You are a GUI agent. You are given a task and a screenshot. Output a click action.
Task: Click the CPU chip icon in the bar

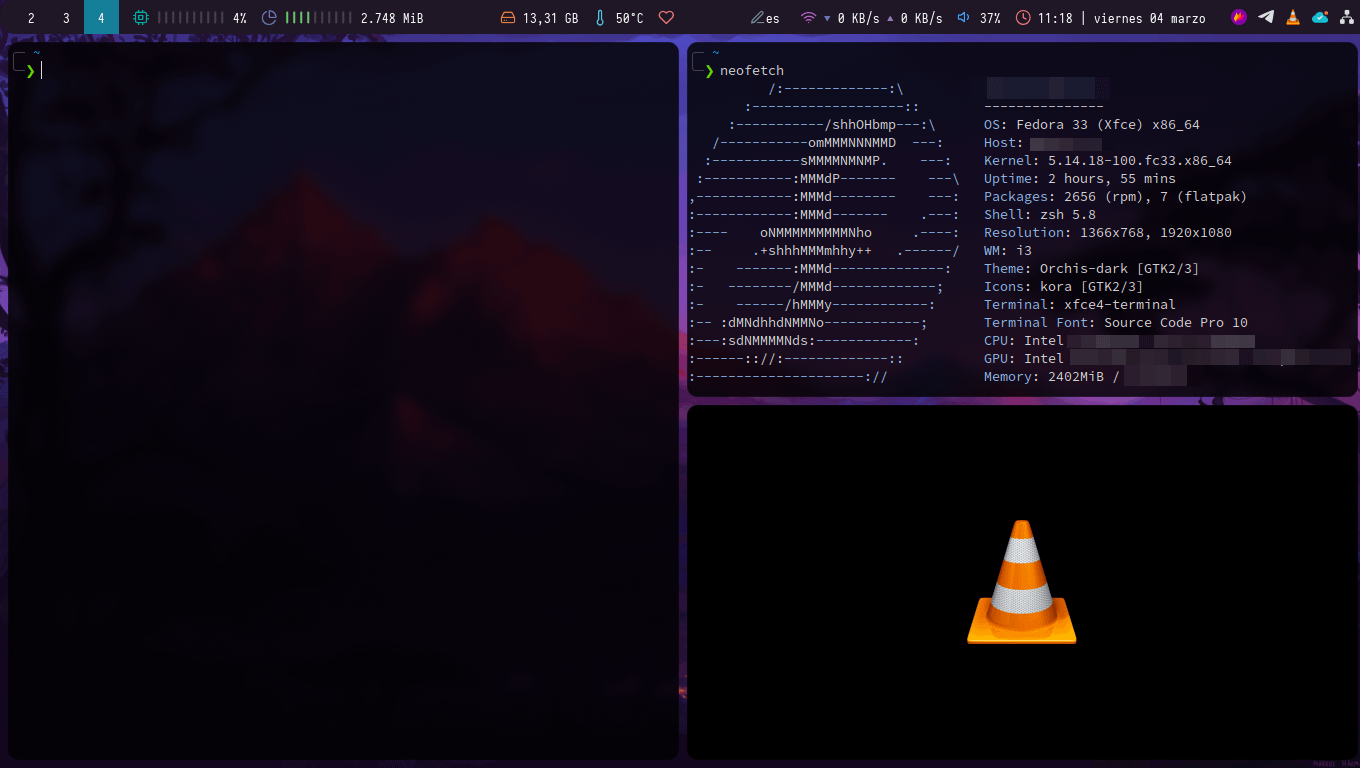click(141, 18)
